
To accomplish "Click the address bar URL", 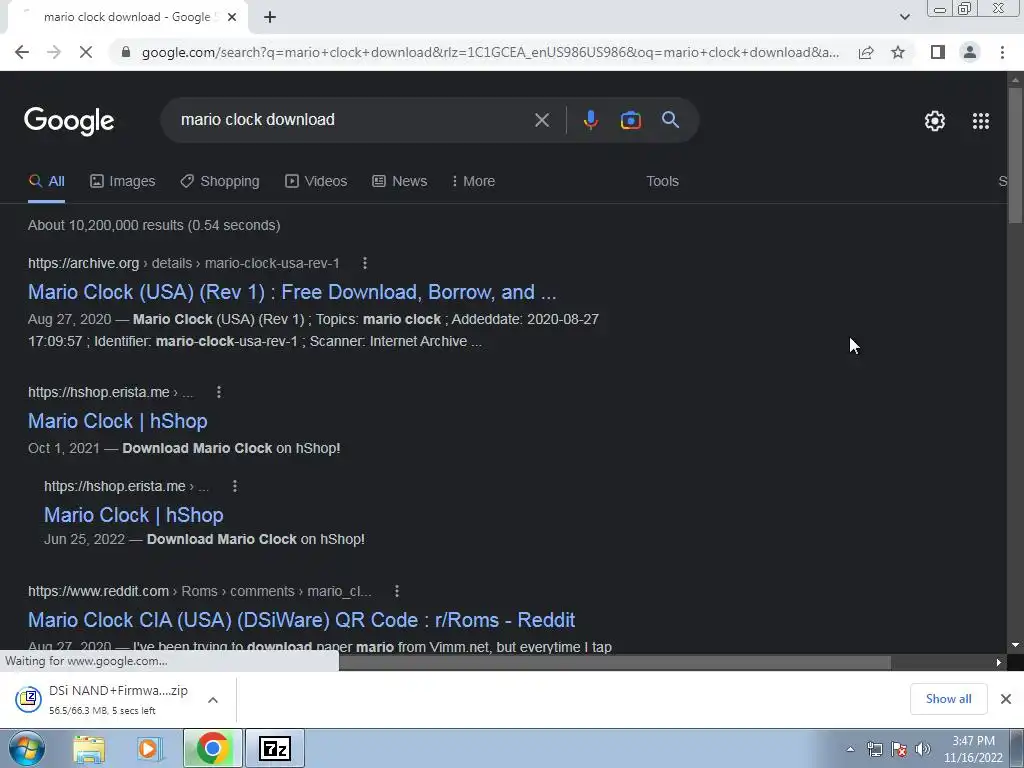I will tap(490, 52).
